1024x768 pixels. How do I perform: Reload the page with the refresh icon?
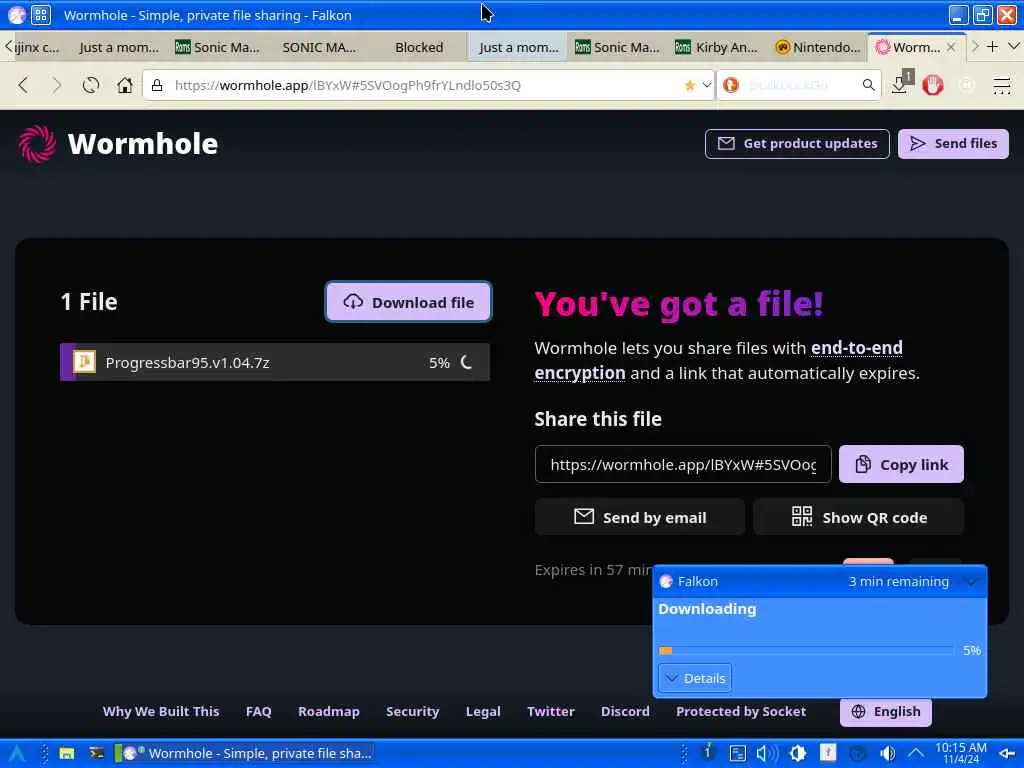coord(91,85)
